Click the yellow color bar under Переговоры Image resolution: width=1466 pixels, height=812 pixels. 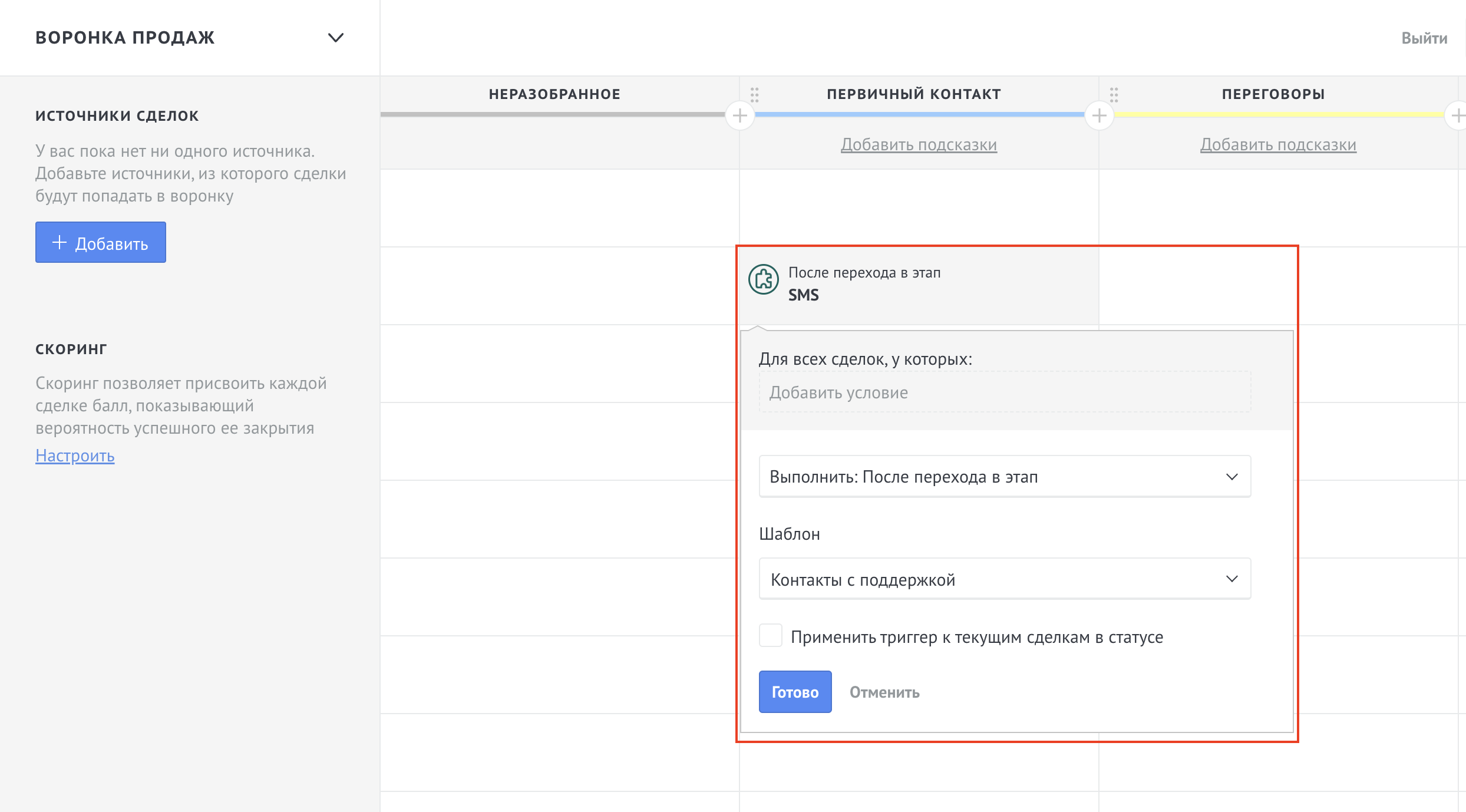coord(1279,114)
